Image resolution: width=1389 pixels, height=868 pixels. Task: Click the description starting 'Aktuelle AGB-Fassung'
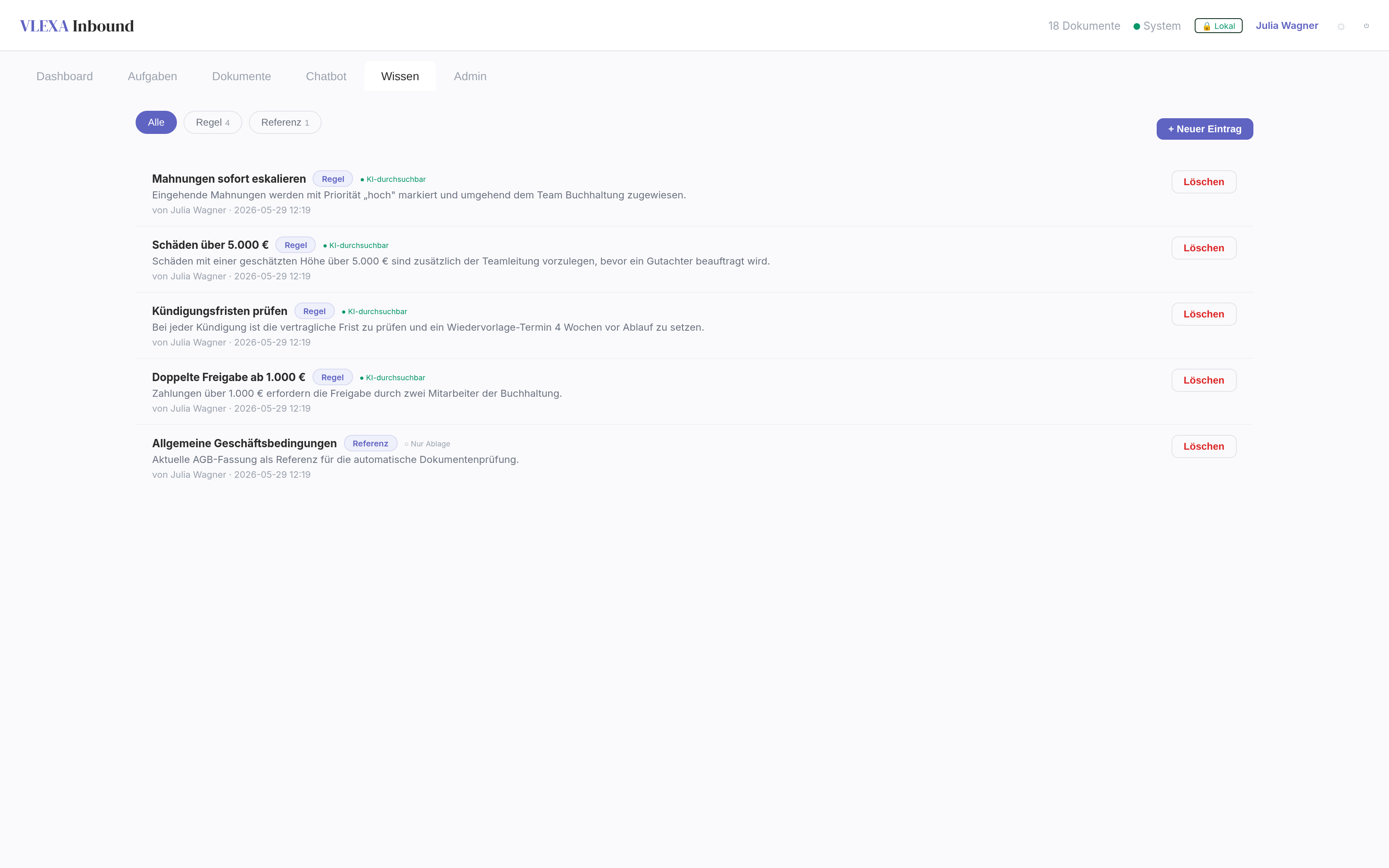point(335,459)
